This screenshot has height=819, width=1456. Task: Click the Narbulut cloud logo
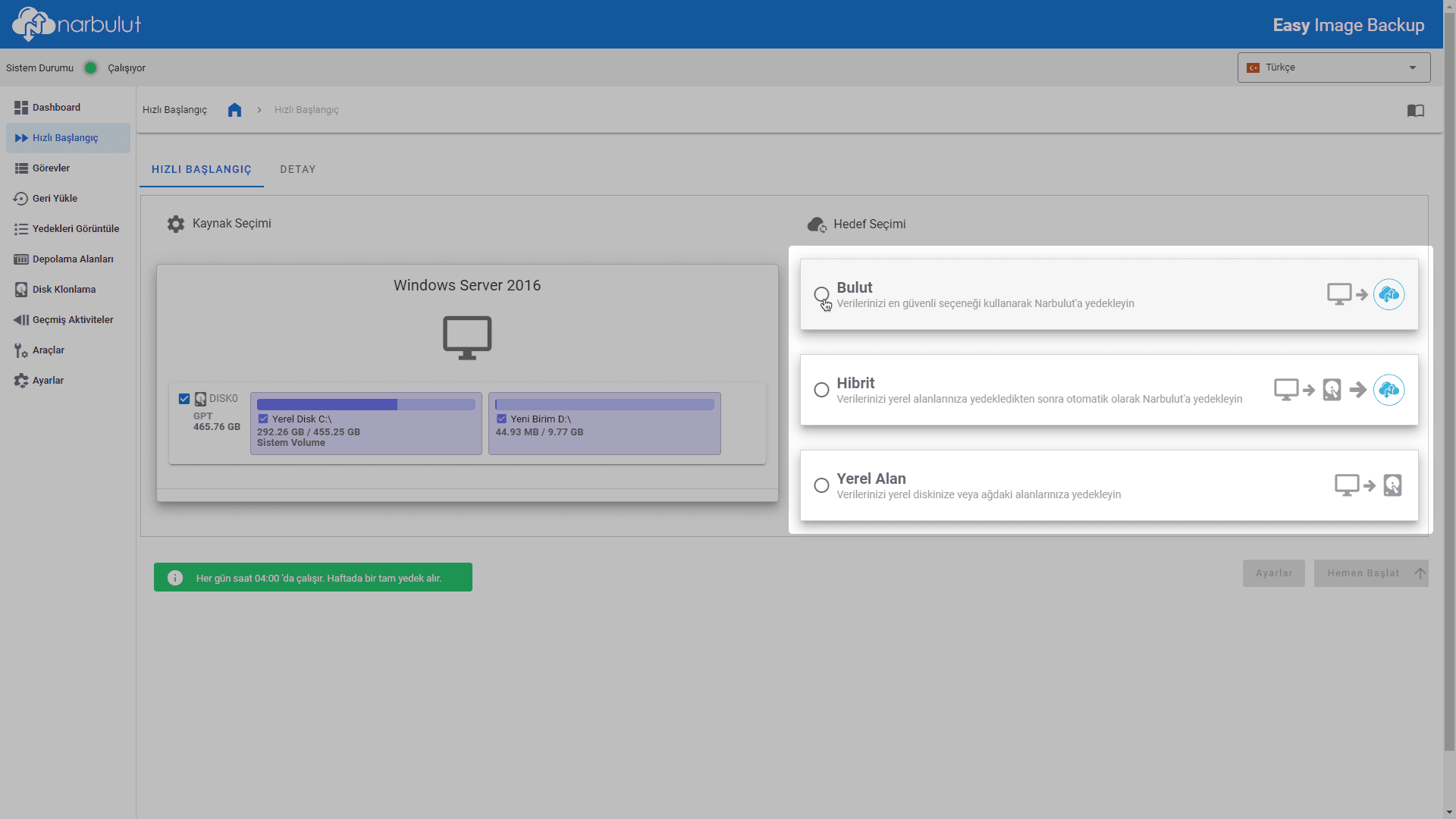tap(34, 24)
